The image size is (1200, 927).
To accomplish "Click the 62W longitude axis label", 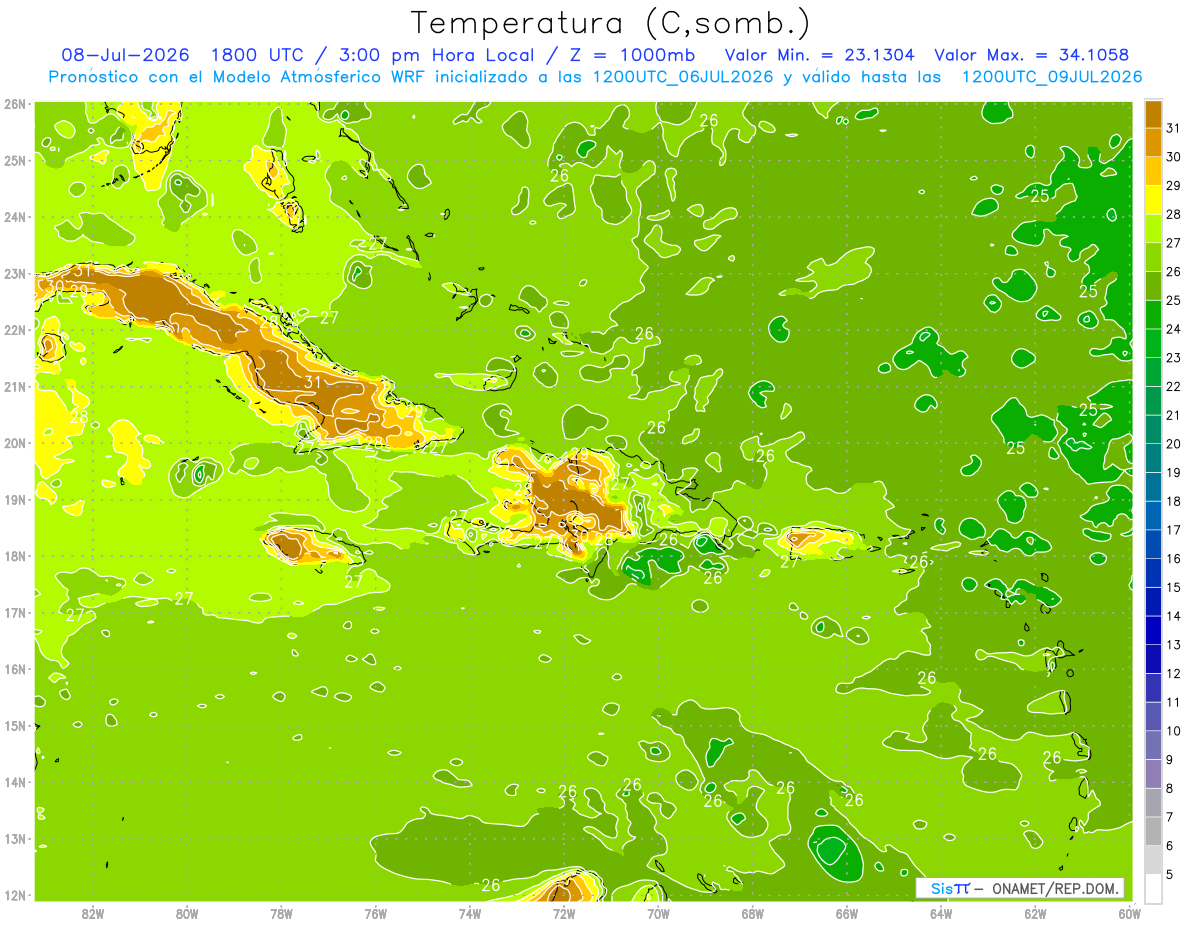I will pos(1035,912).
